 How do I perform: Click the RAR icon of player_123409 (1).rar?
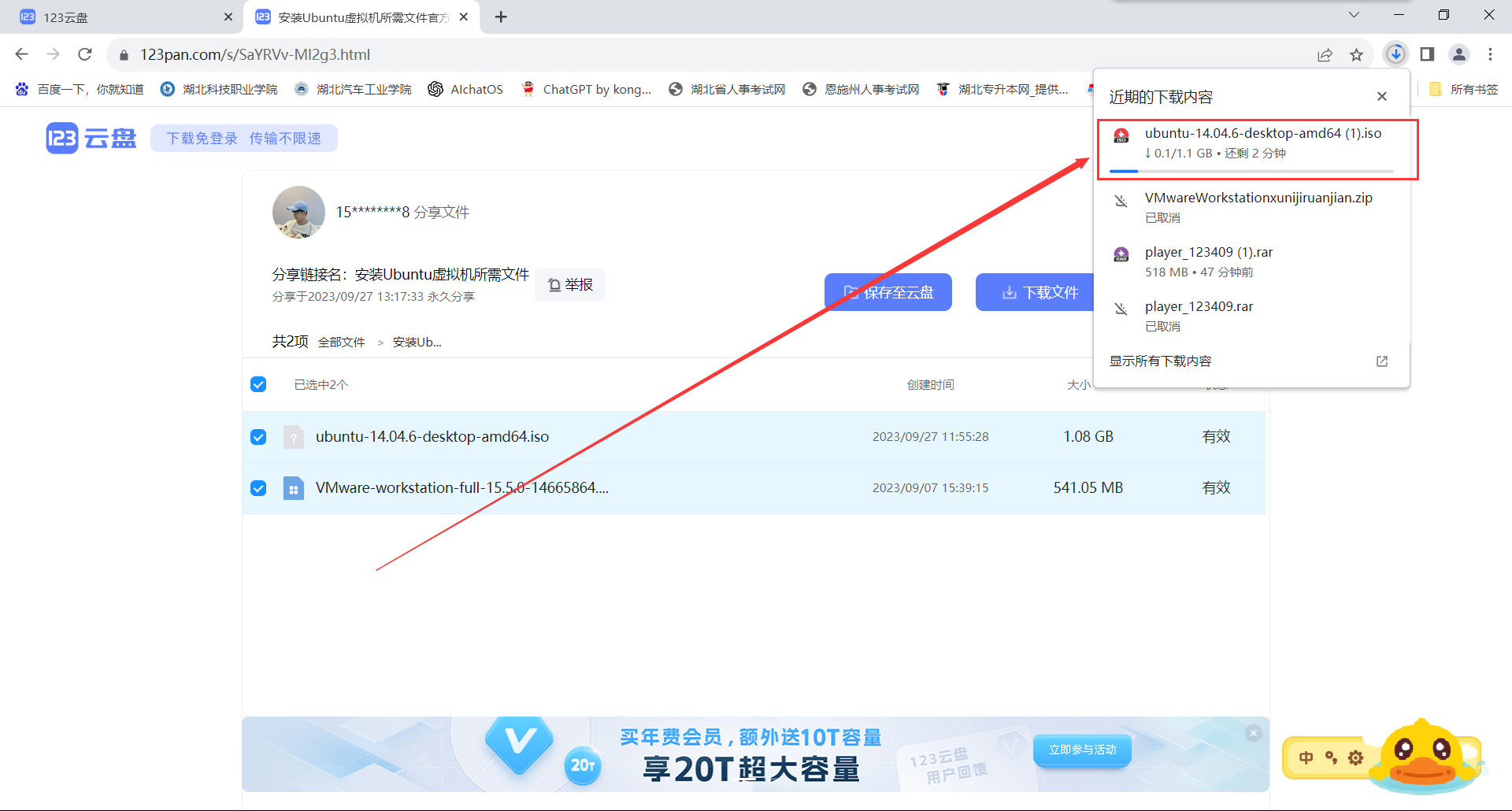point(1121,254)
